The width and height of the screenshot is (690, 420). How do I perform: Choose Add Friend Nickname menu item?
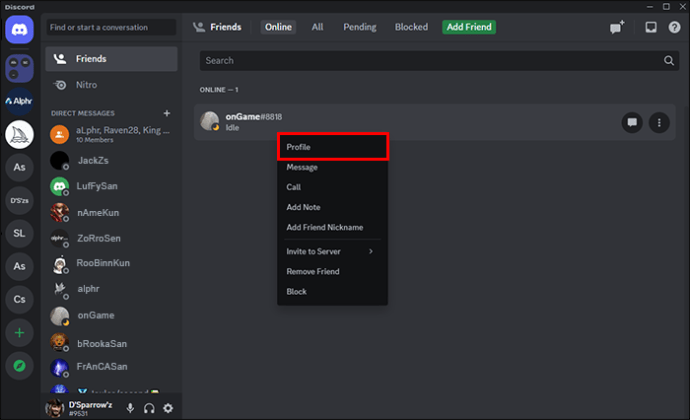pyautogui.click(x=333, y=227)
